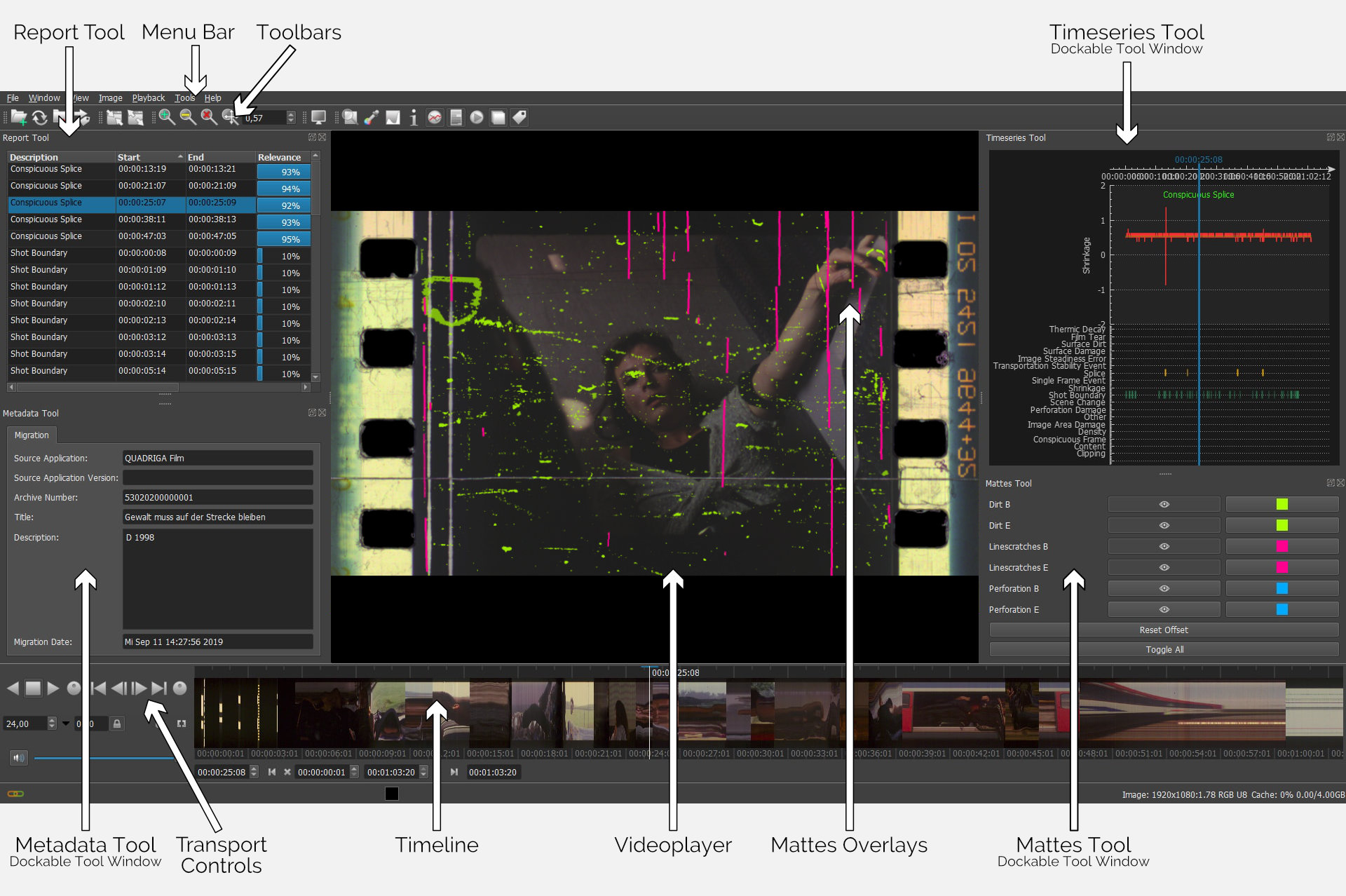The image size is (1346, 896).
Task: Click the refresh/reload icon in the toolbar
Action: (x=40, y=117)
